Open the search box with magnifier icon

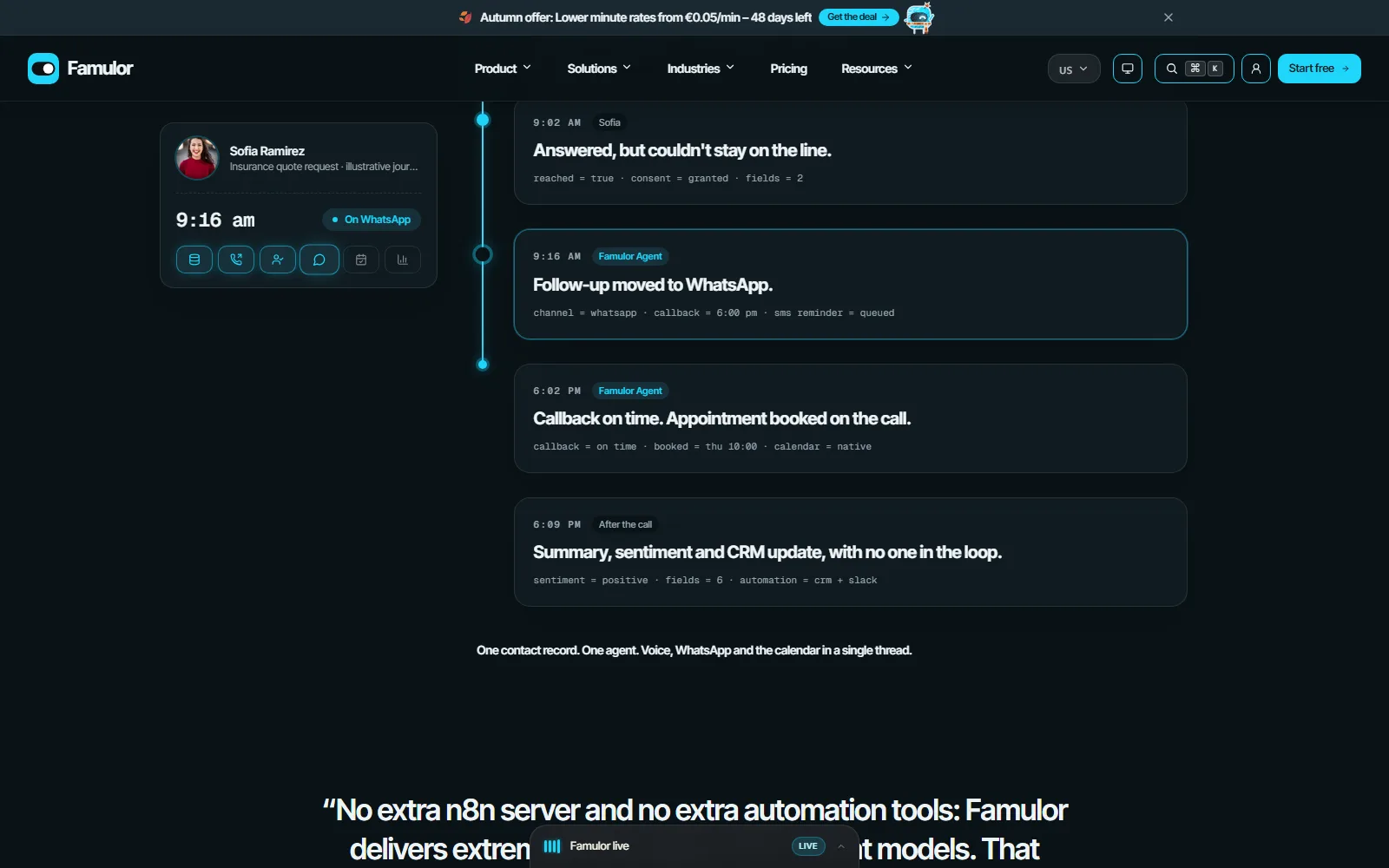(x=1195, y=69)
